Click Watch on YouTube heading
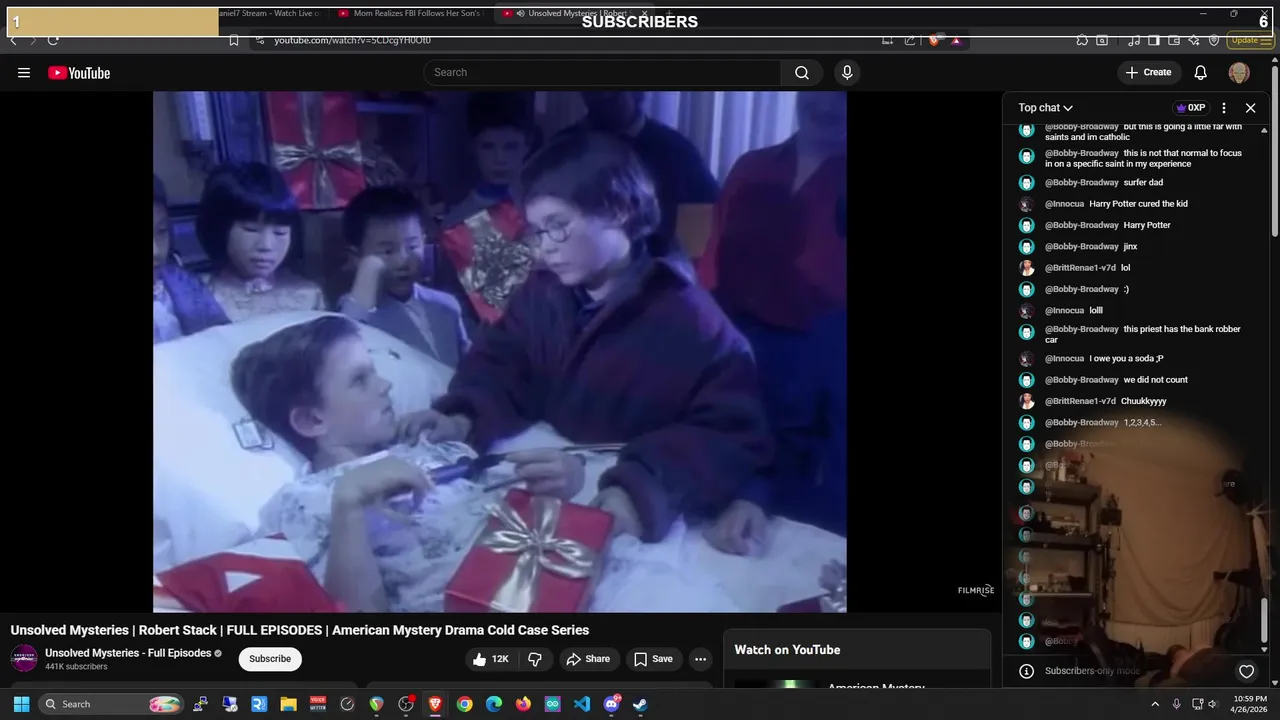 [x=787, y=650]
